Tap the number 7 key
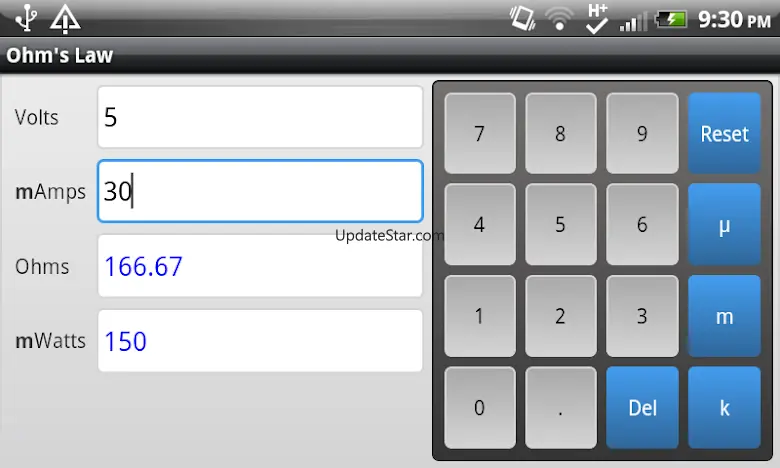 (480, 133)
